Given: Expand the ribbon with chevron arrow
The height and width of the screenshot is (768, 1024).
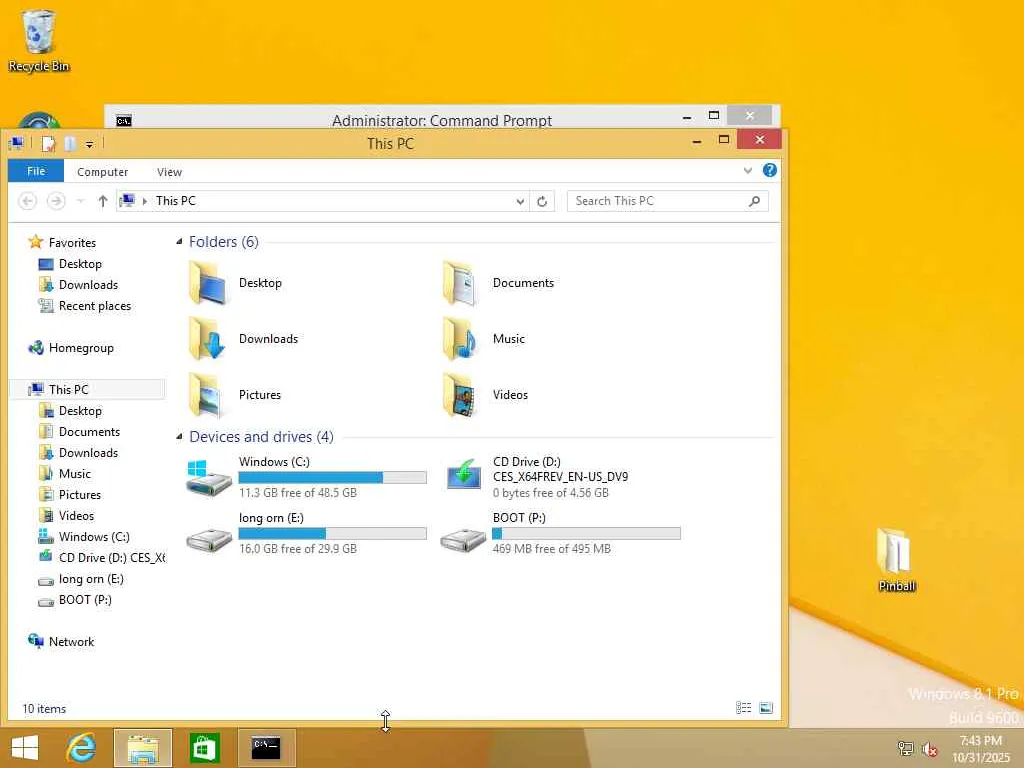Looking at the screenshot, I should [x=748, y=170].
